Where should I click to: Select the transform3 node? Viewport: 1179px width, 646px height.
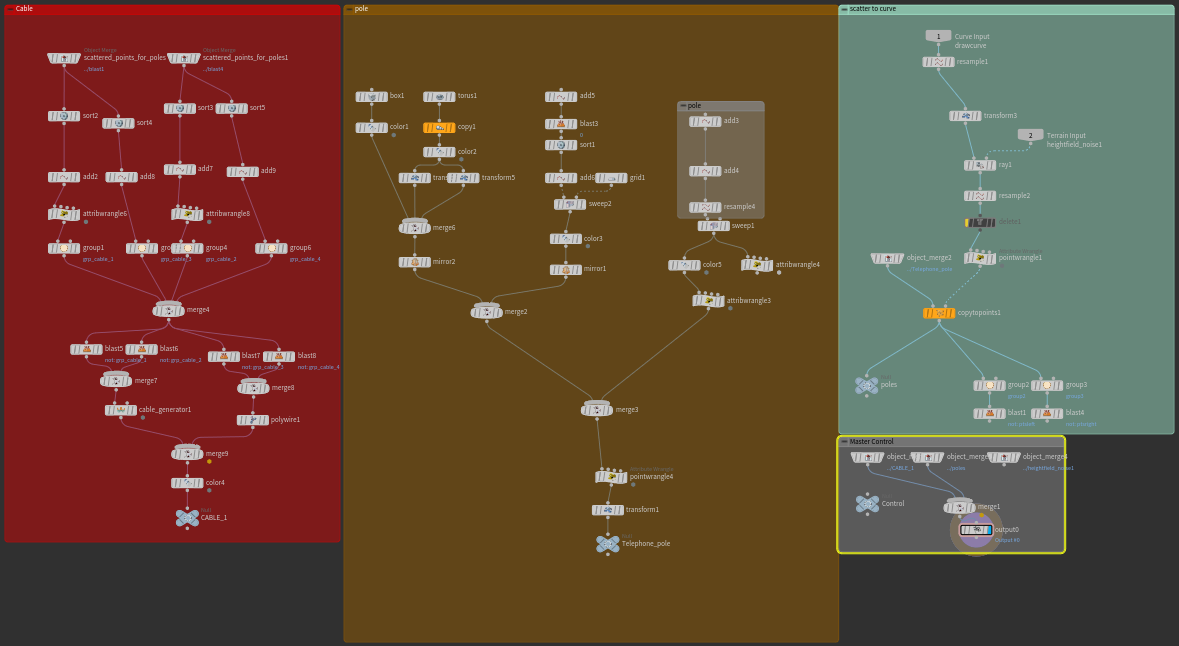tap(965, 116)
